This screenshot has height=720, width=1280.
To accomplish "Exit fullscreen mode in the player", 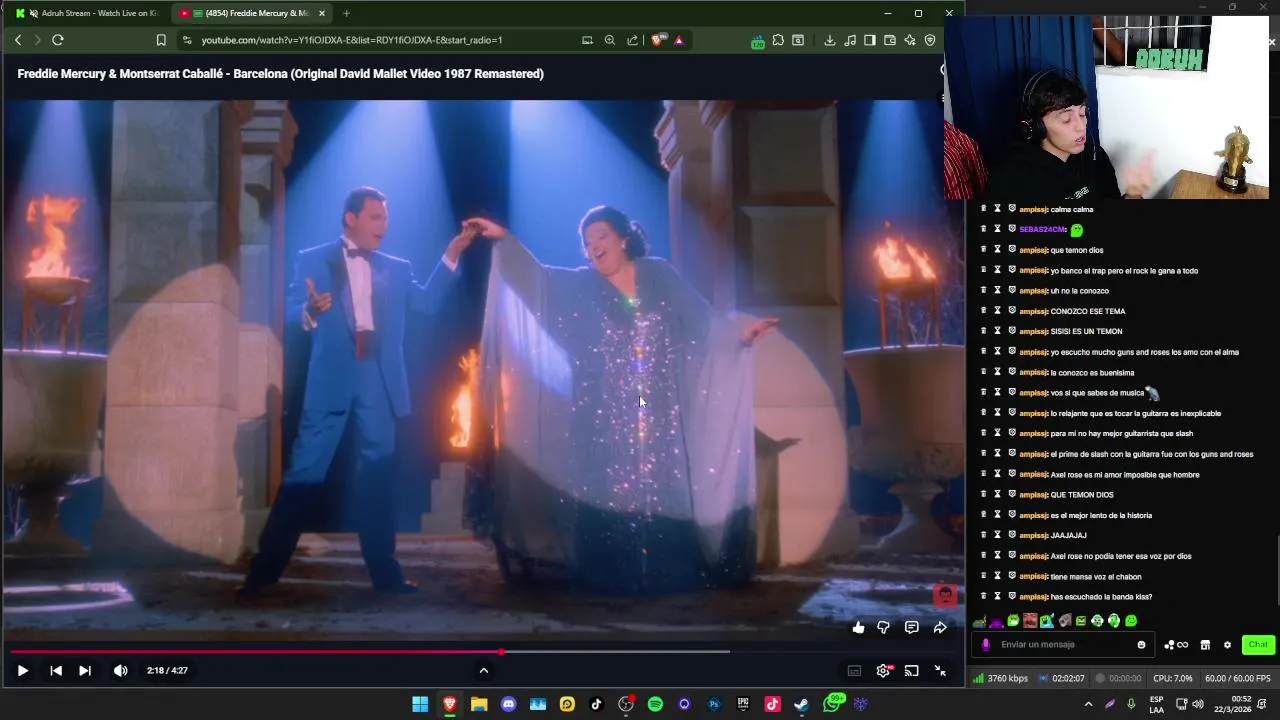I will click(x=940, y=671).
